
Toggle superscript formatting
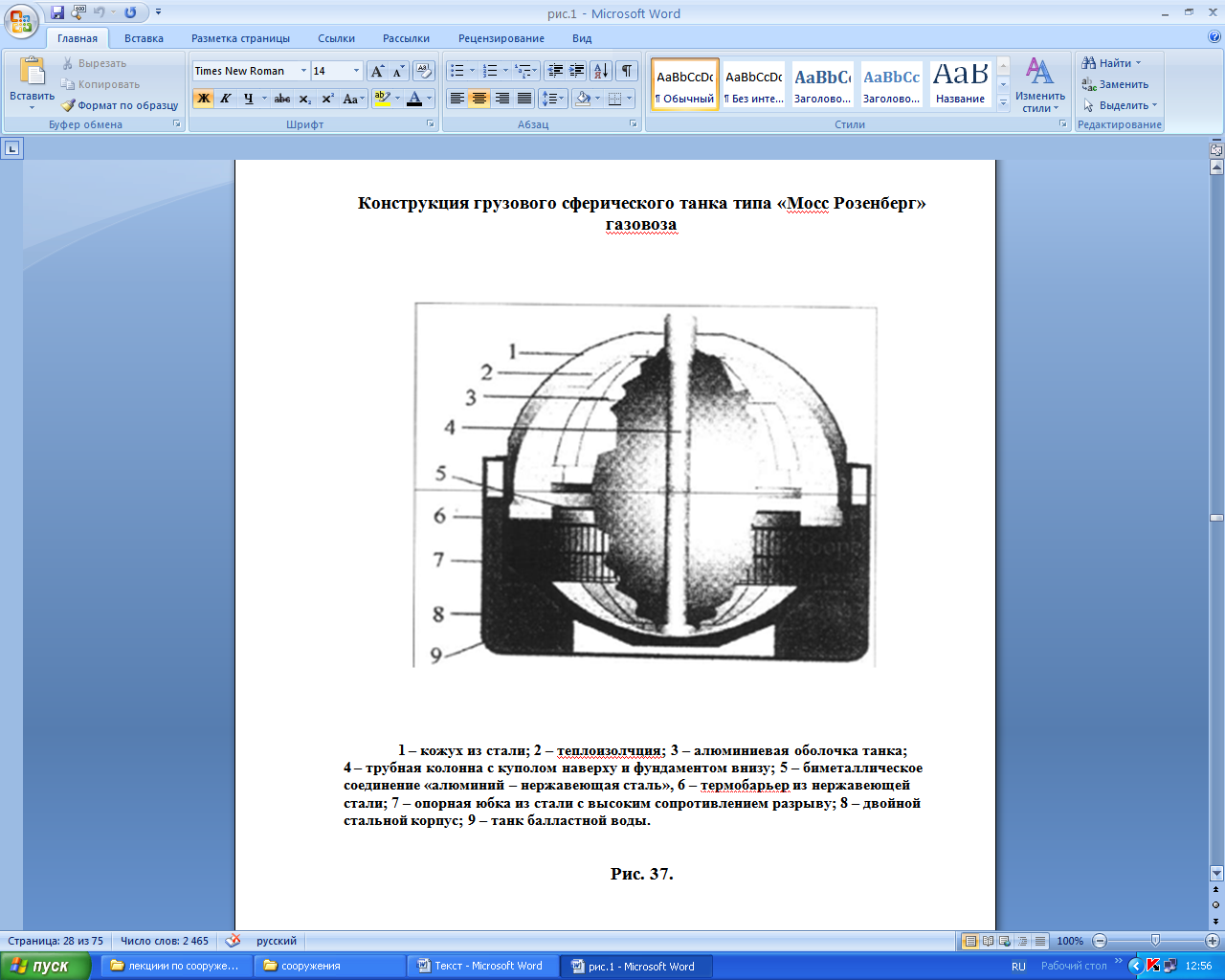[327, 99]
